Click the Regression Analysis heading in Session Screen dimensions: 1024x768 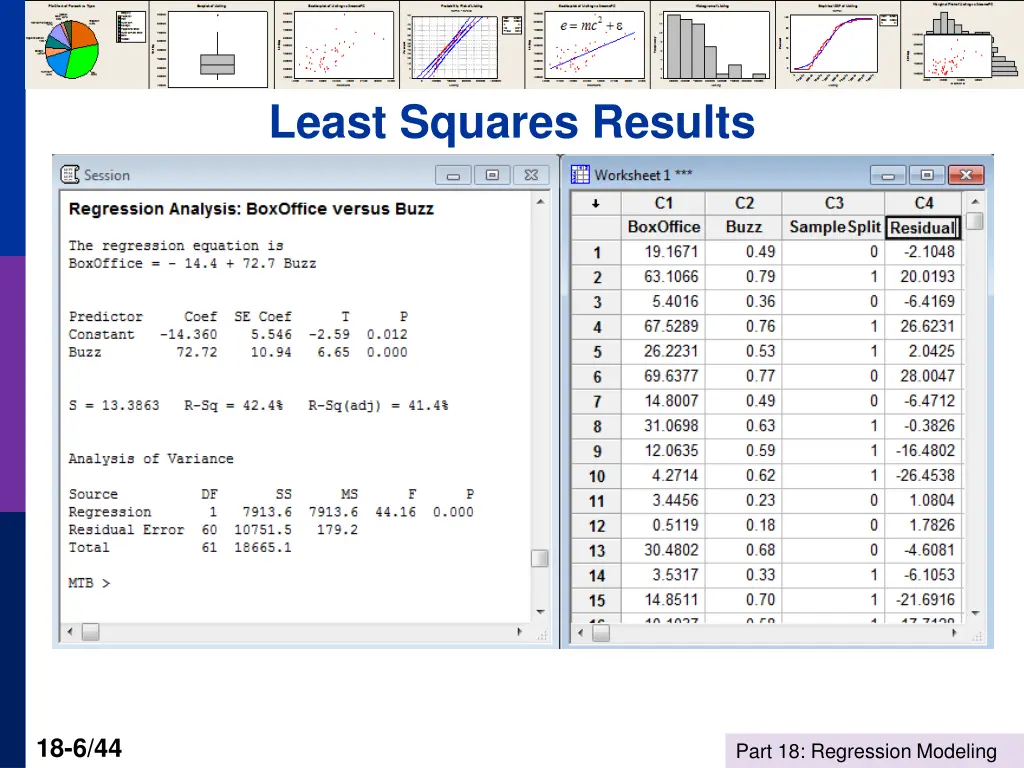tap(251, 209)
